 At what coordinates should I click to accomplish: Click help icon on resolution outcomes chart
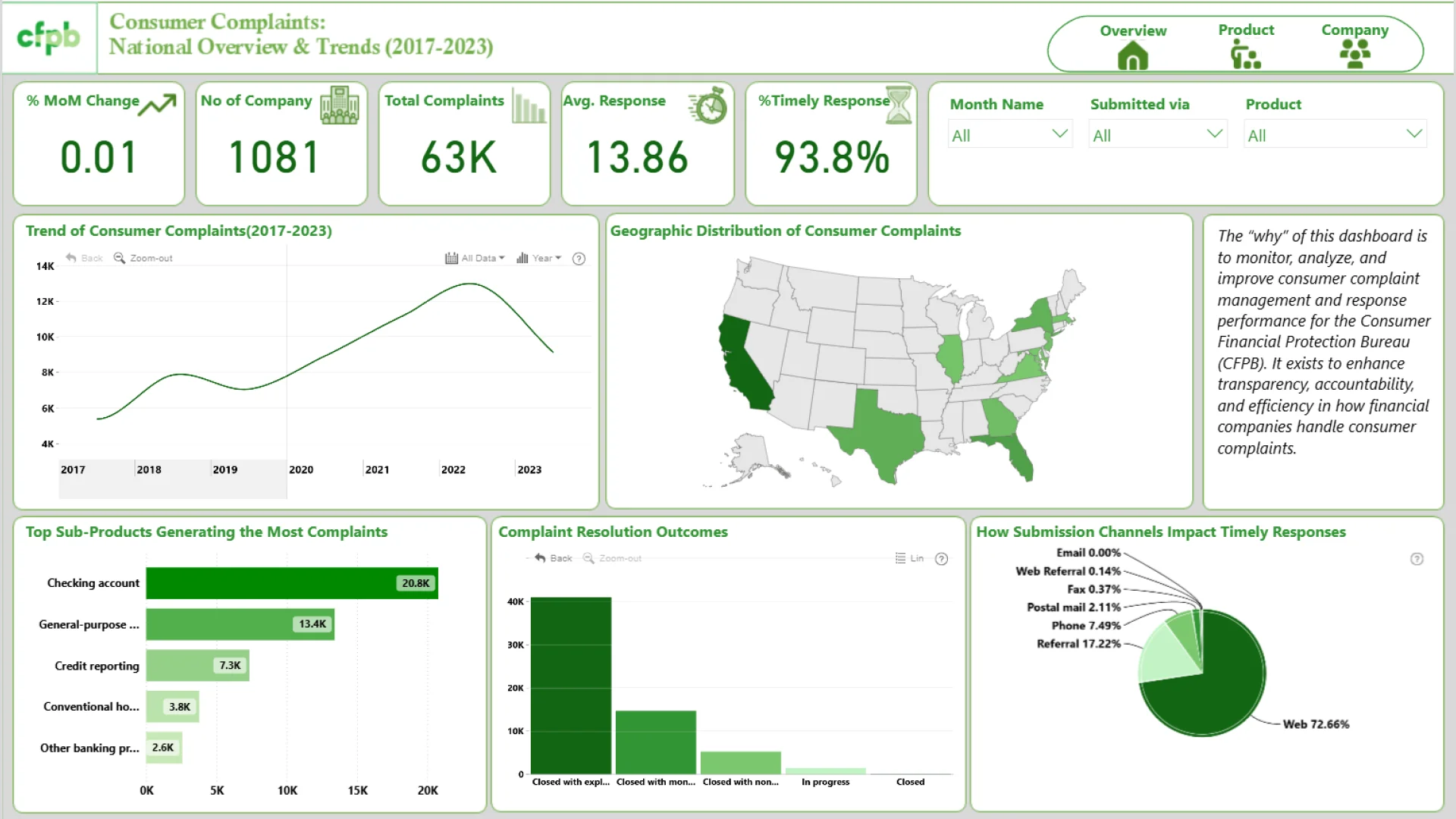941,559
